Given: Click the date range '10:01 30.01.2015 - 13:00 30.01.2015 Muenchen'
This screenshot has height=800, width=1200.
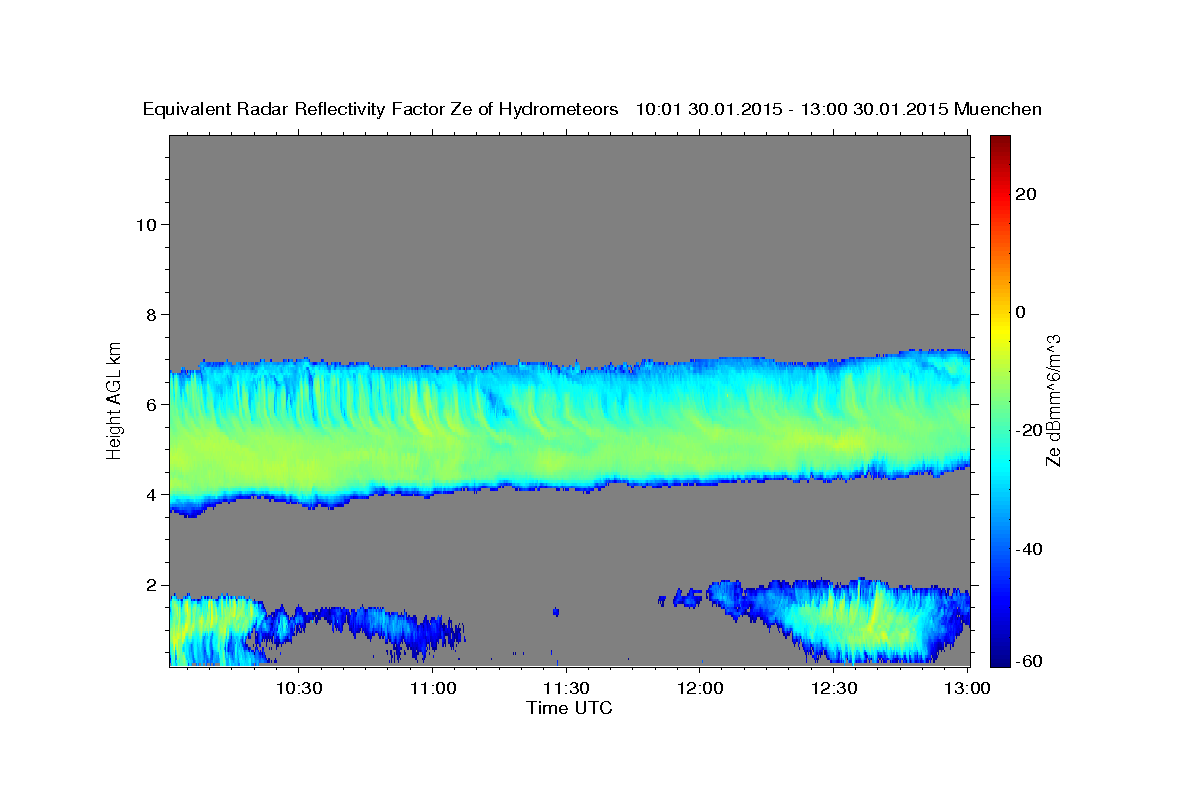Looking at the screenshot, I should (839, 109).
